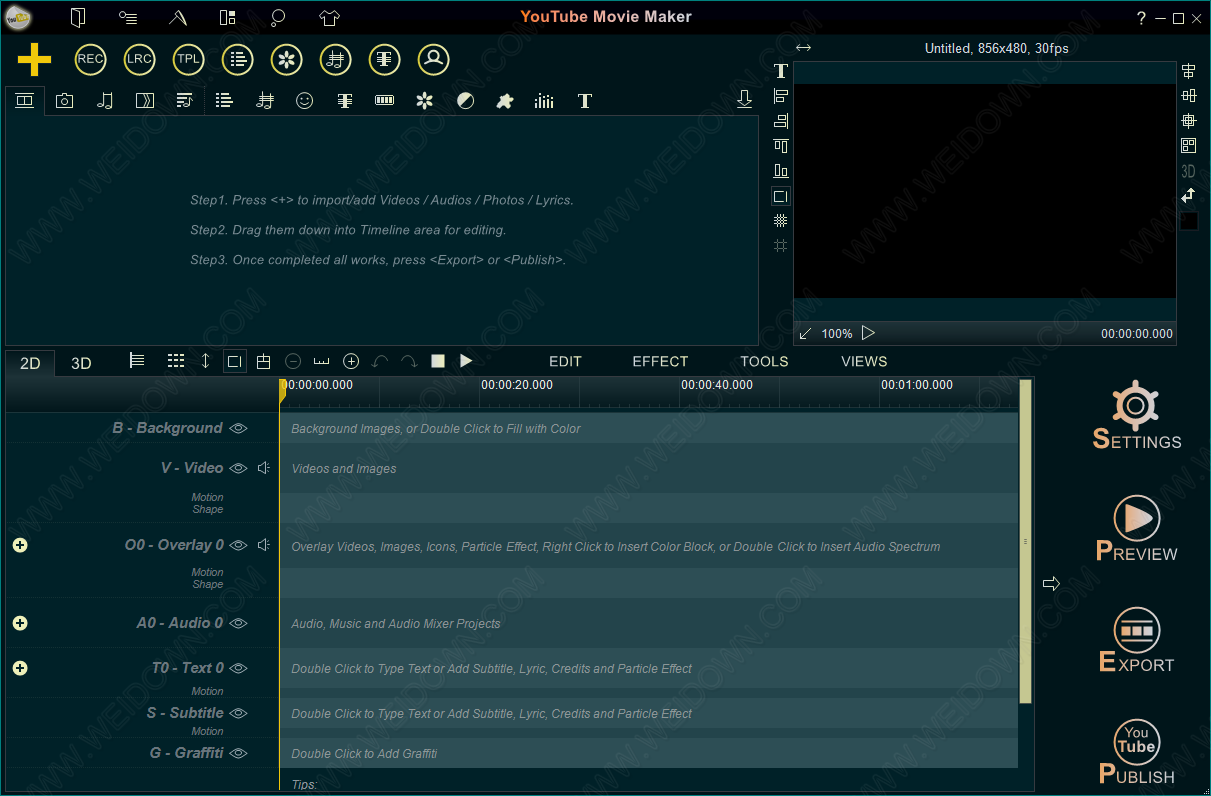This screenshot has height=796, width=1211.
Task: Mute the V - Video track speaker
Action: tap(264, 468)
